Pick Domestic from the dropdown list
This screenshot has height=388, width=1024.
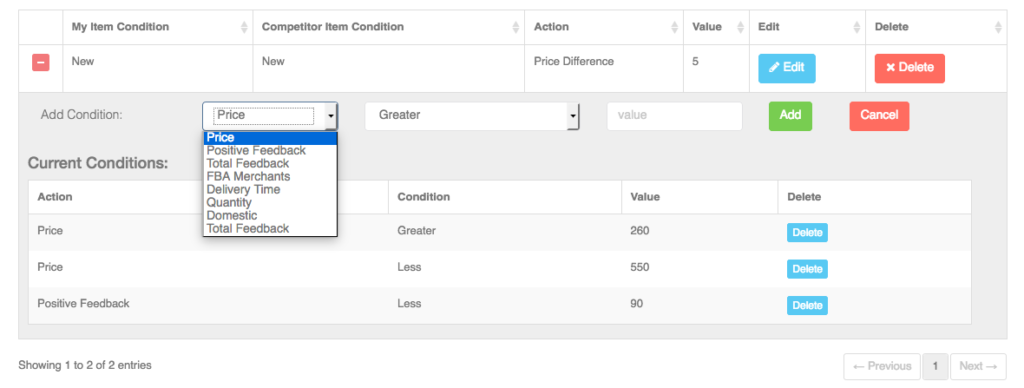pos(270,216)
